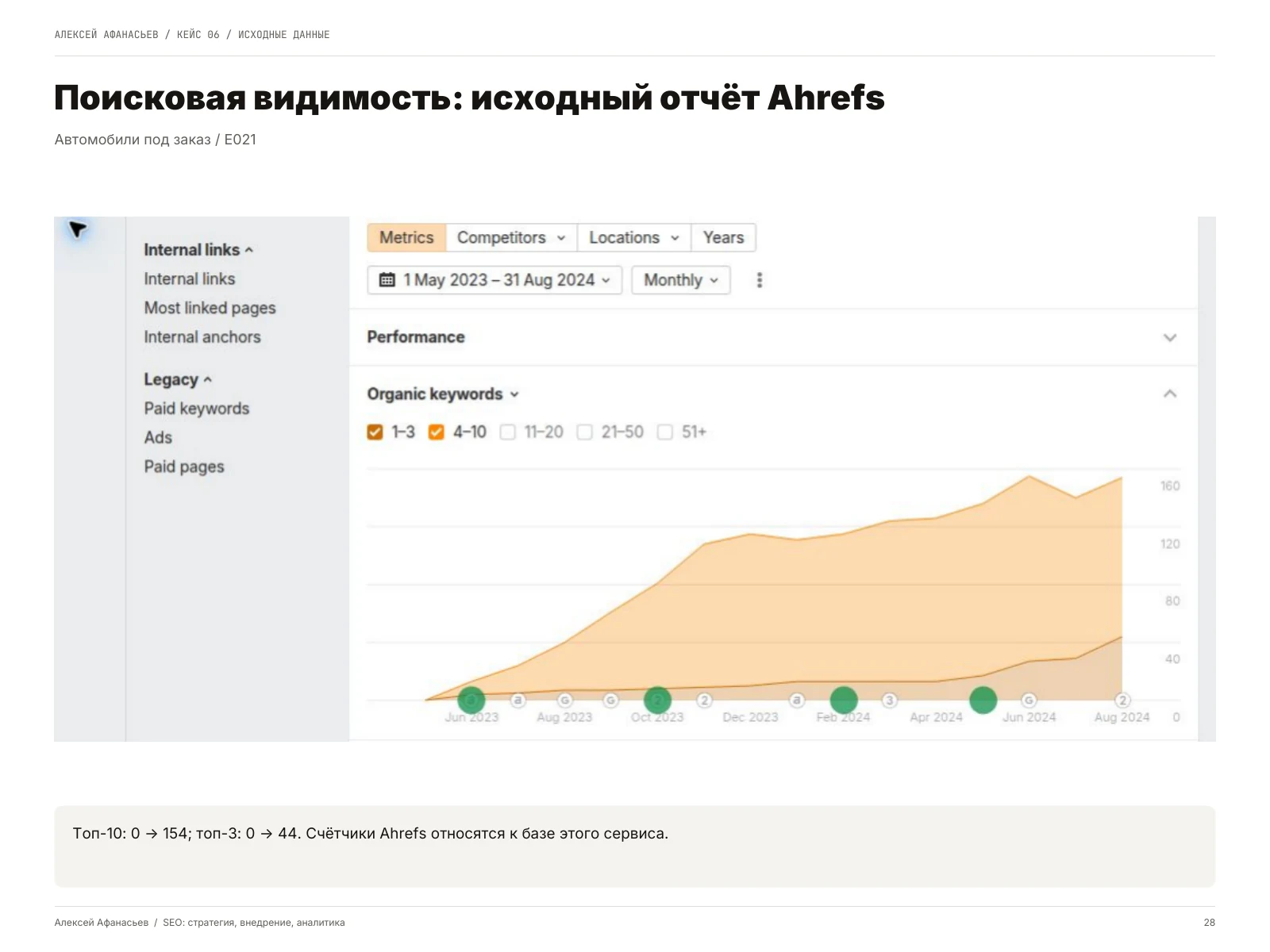This screenshot has height=952, width=1270.
Task: Click the '160' y-axis value
Action: coord(1170,486)
